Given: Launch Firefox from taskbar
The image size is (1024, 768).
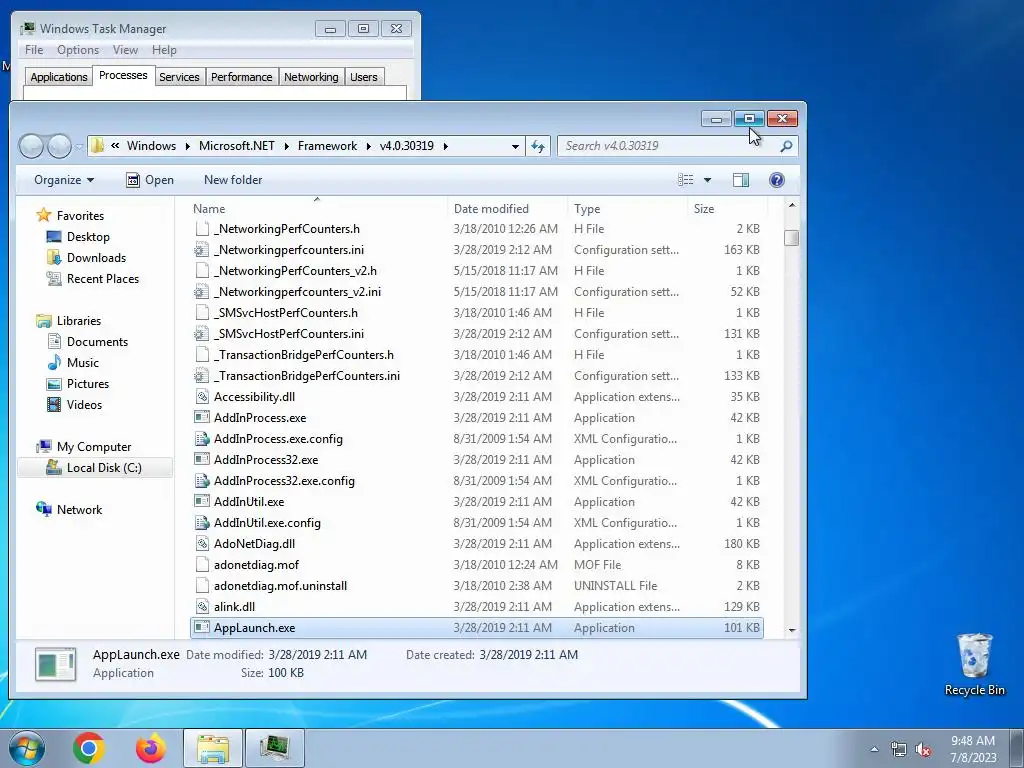Looking at the screenshot, I should coord(151,748).
